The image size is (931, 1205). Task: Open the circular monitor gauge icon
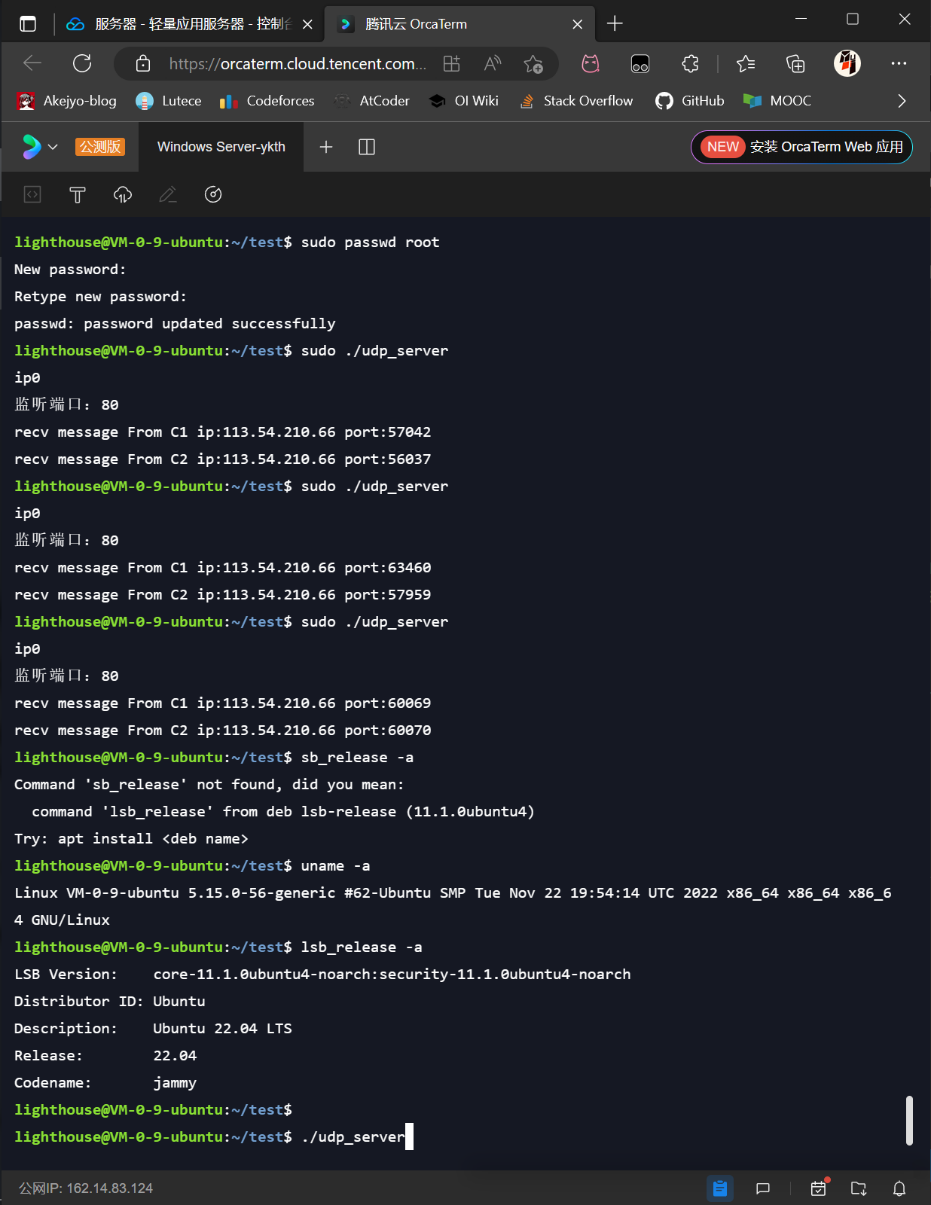[213, 195]
